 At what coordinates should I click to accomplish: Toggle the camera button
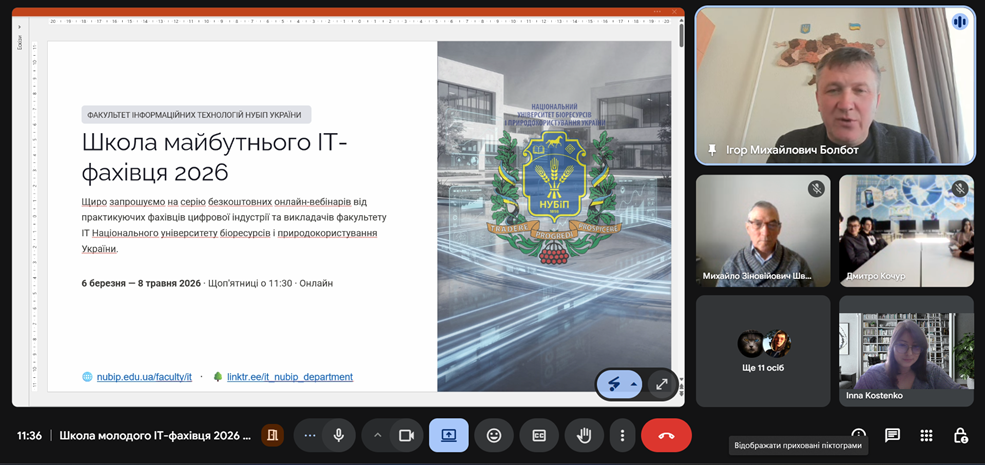click(x=406, y=435)
